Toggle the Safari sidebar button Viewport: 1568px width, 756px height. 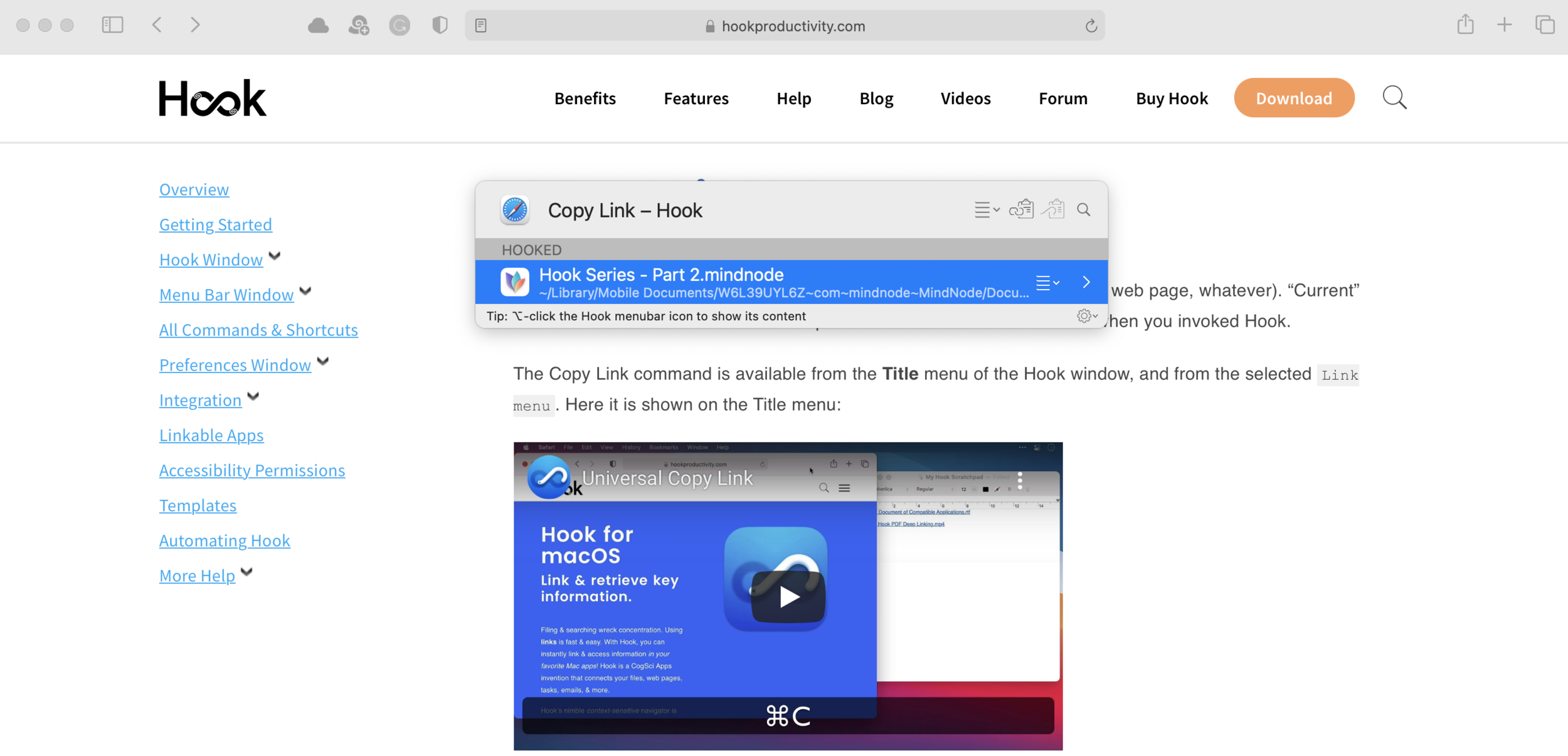(112, 25)
